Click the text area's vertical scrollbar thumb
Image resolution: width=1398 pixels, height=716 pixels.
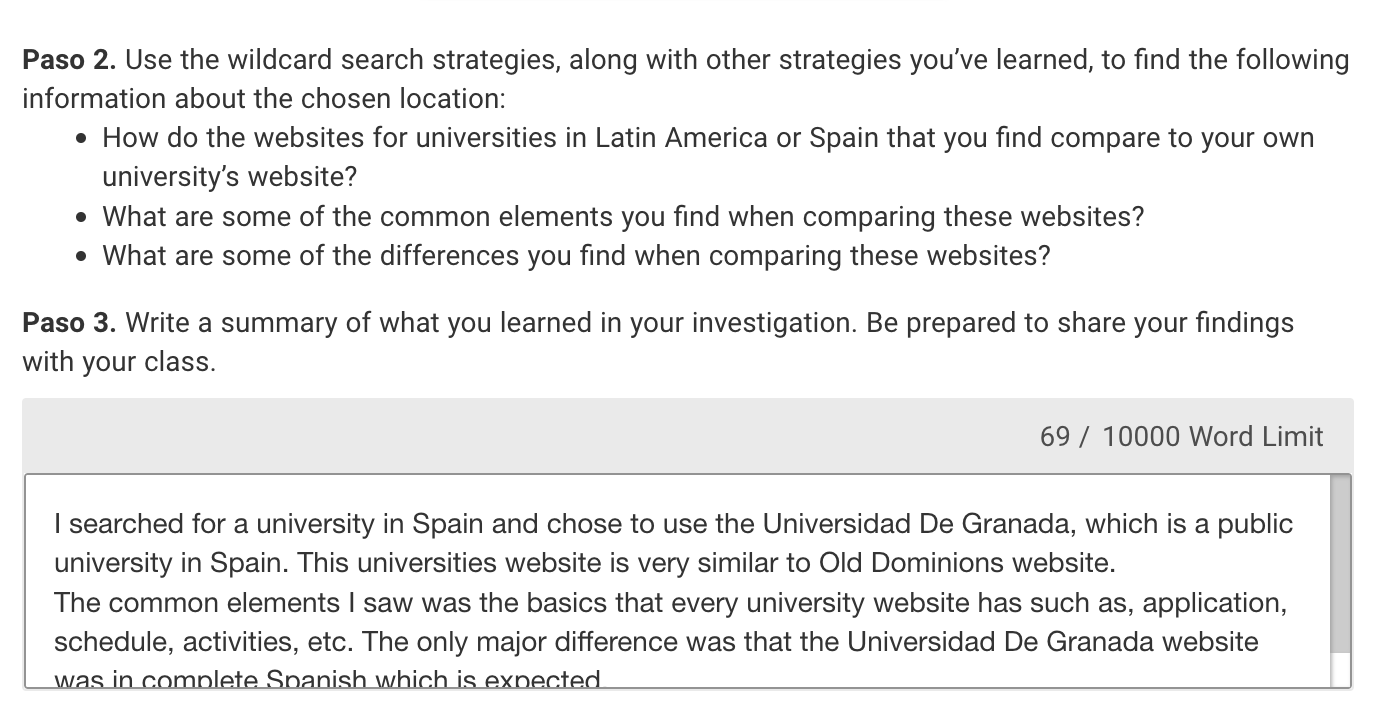pyautogui.click(x=1342, y=565)
